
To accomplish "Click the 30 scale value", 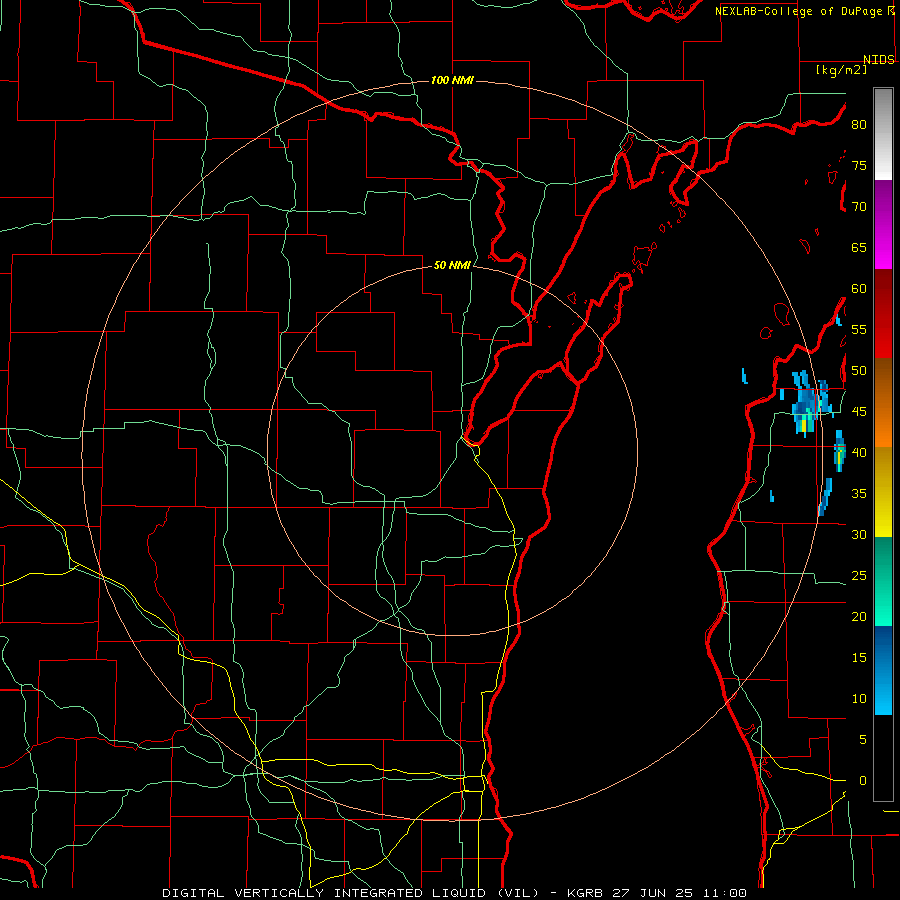I will tap(859, 534).
